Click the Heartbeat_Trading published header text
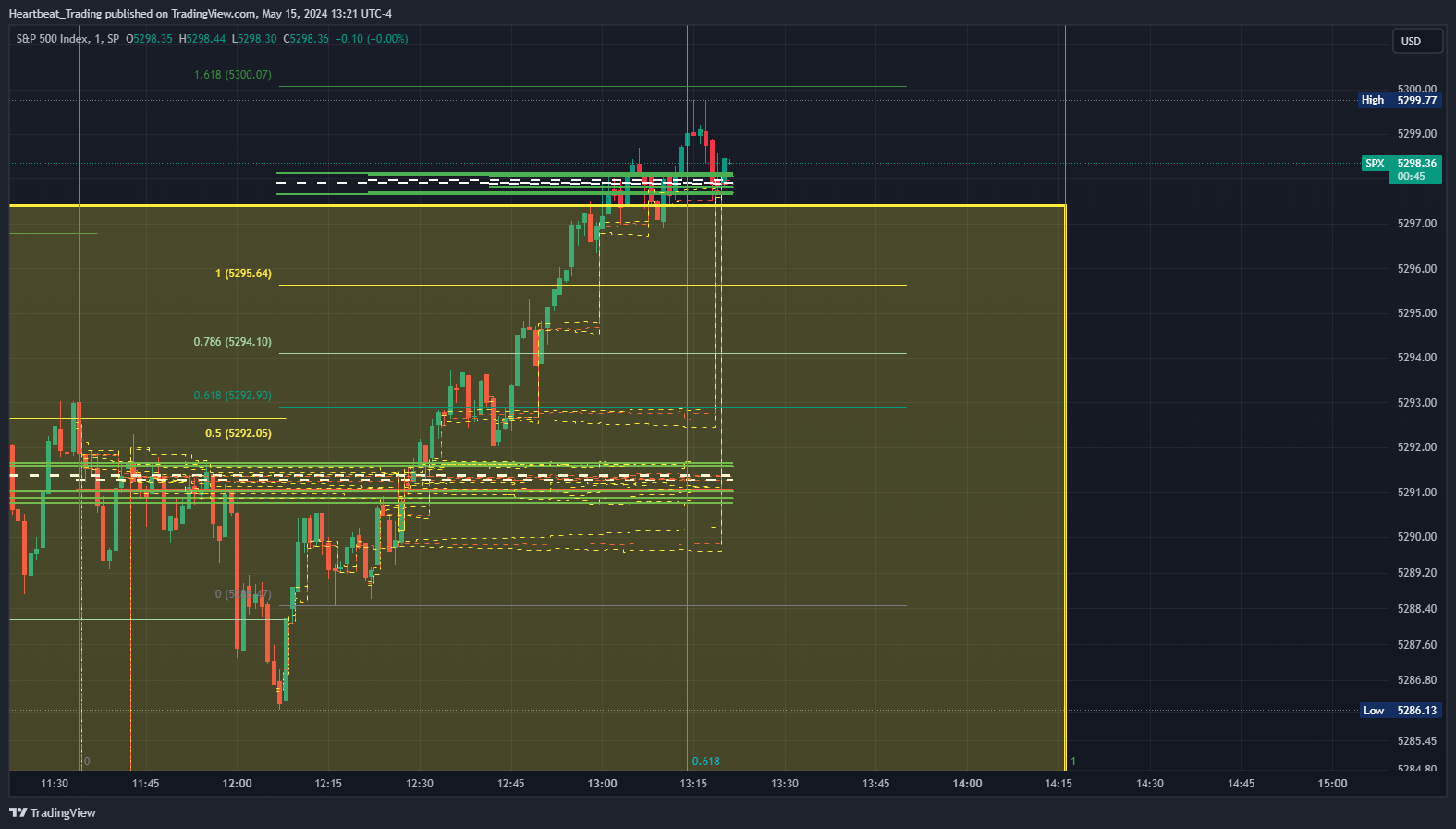The image size is (1456, 829). pos(201,14)
